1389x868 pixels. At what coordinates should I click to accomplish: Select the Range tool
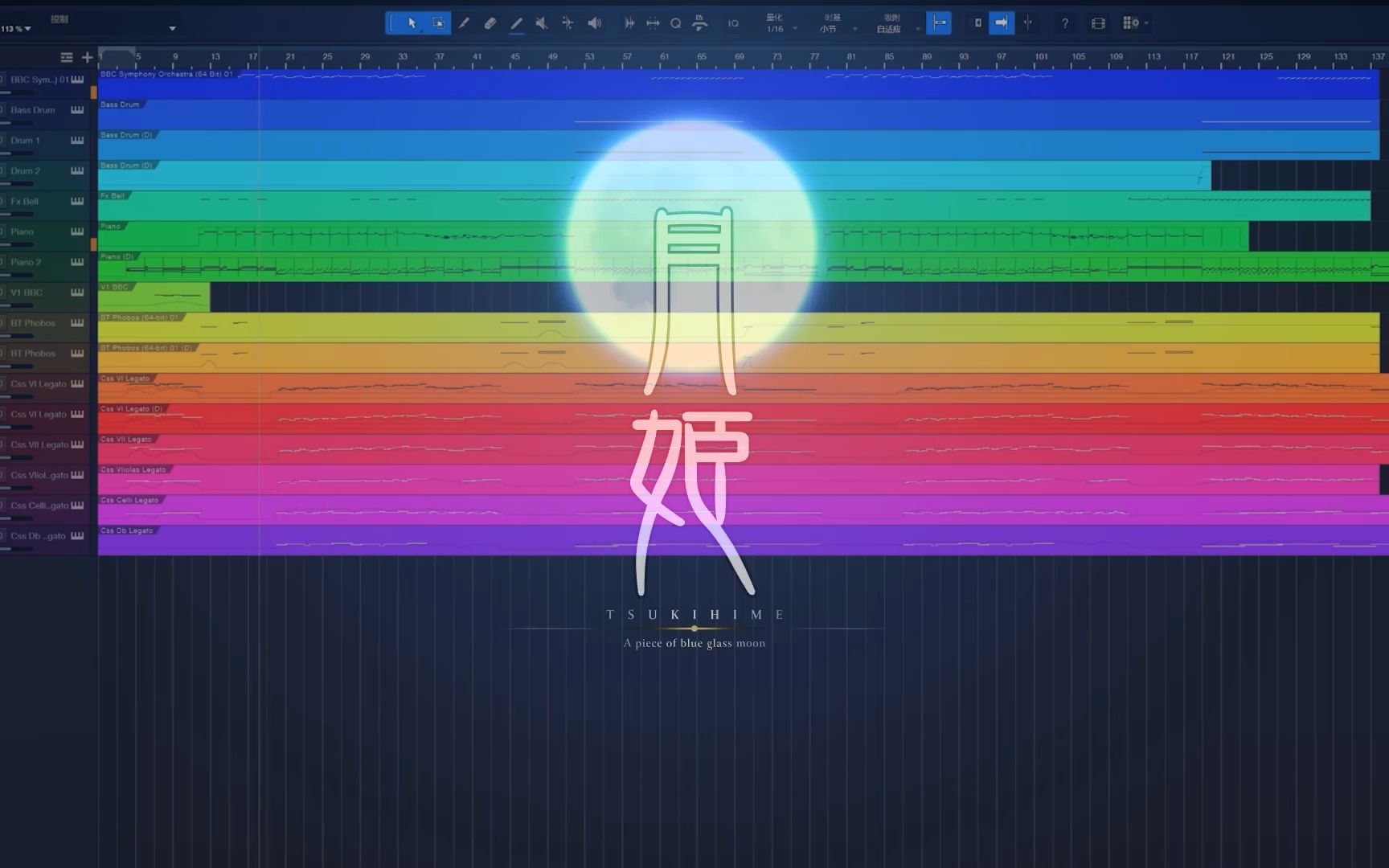pos(438,23)
